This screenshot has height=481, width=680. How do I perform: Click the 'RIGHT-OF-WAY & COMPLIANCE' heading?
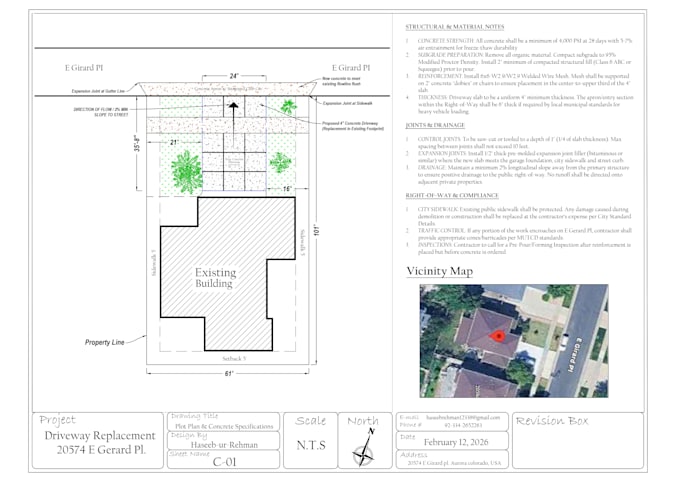(452, 195)
